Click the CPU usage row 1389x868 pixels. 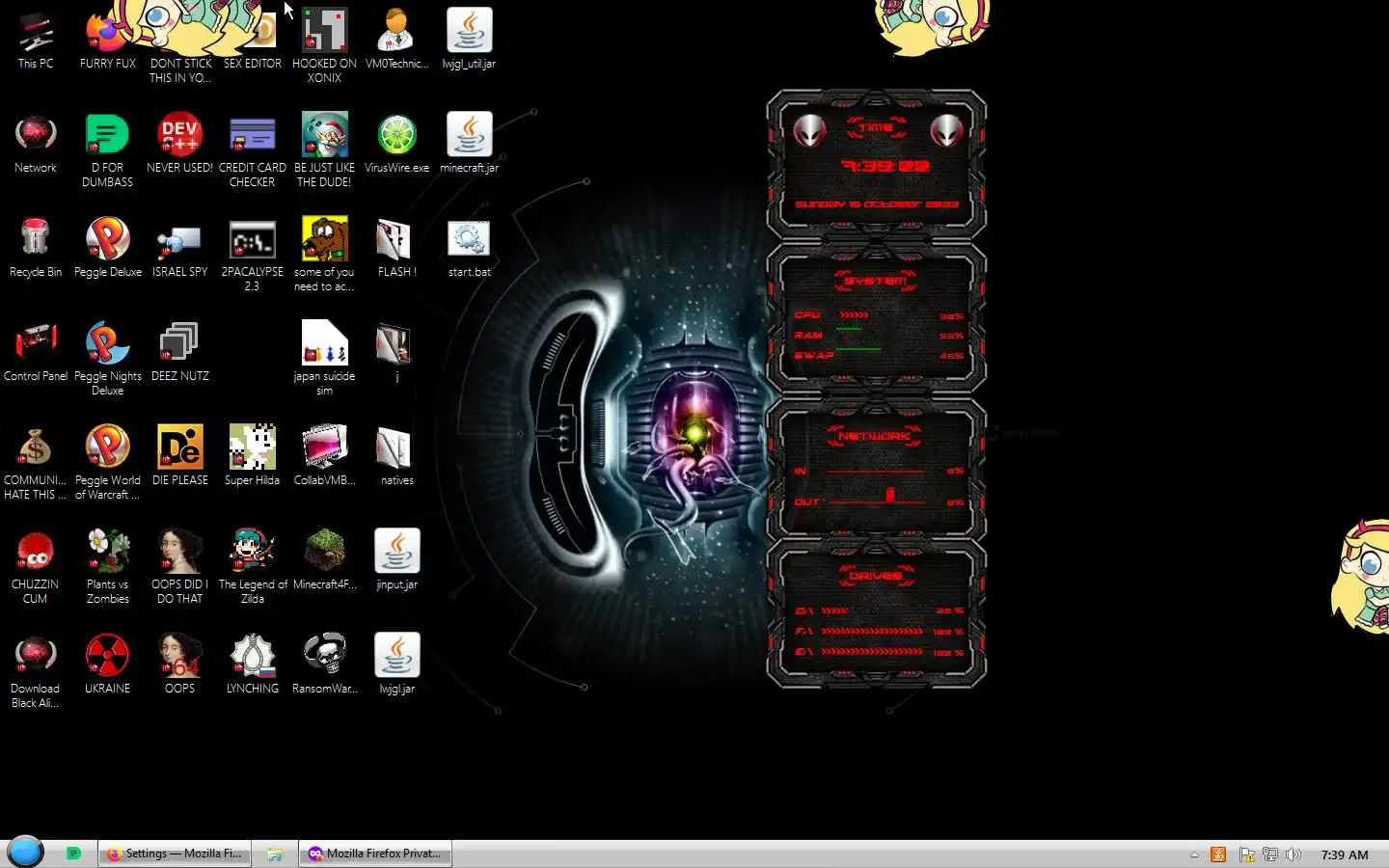pyautogui.click(x=879, y=315)
